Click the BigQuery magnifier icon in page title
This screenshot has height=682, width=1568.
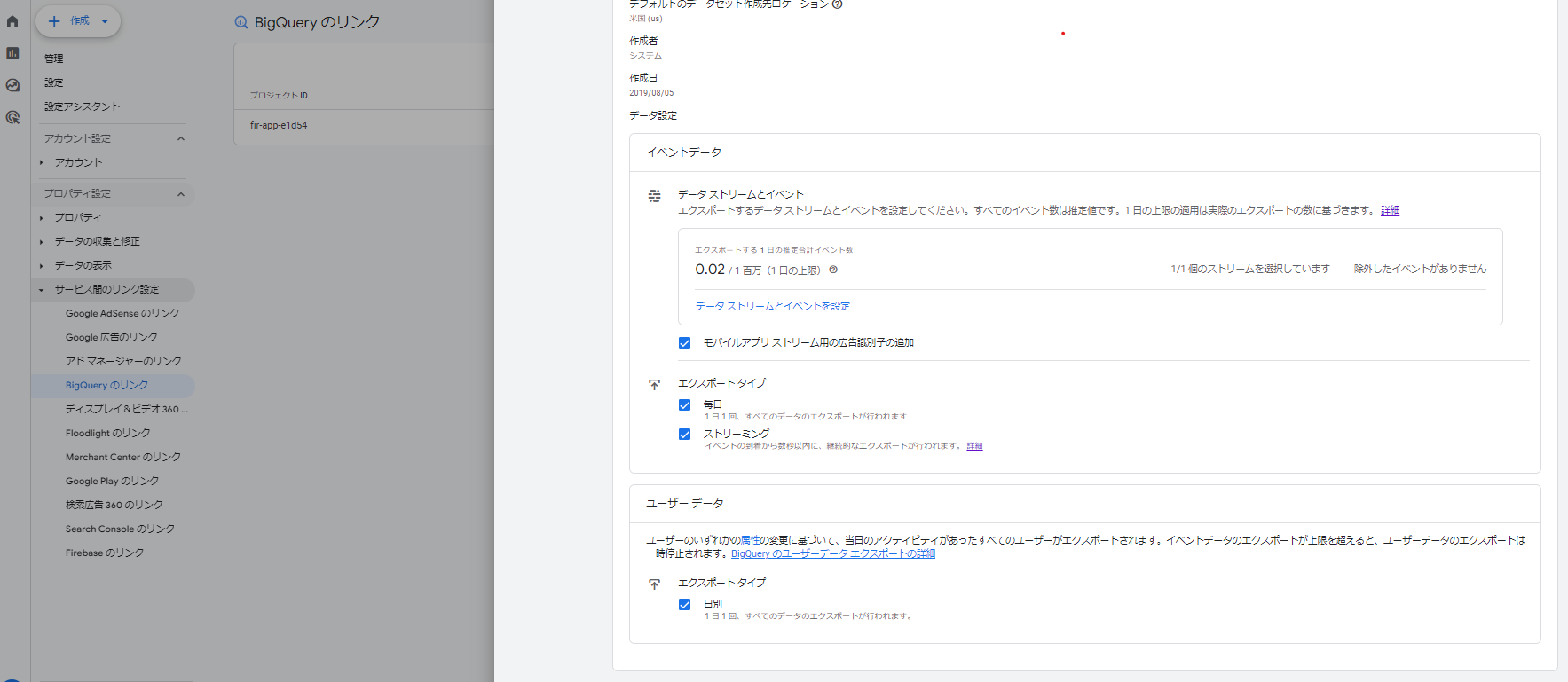[x=241, y=22]
